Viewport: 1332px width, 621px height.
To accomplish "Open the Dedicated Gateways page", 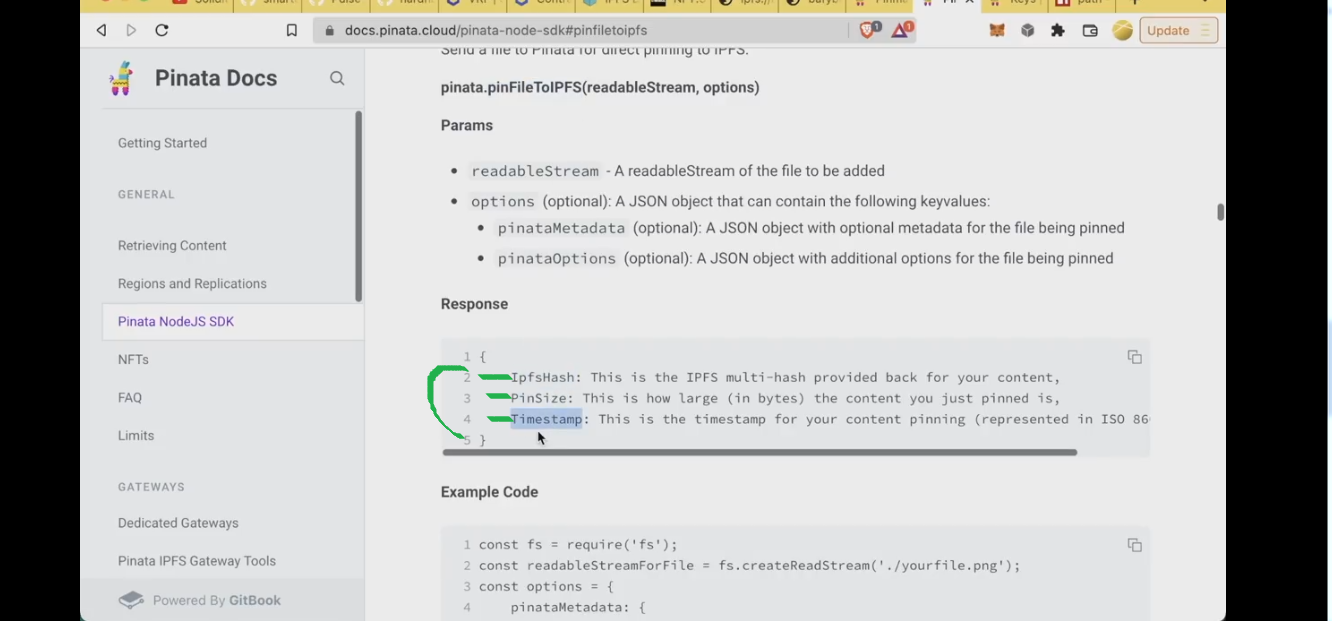I will (178, 523).
